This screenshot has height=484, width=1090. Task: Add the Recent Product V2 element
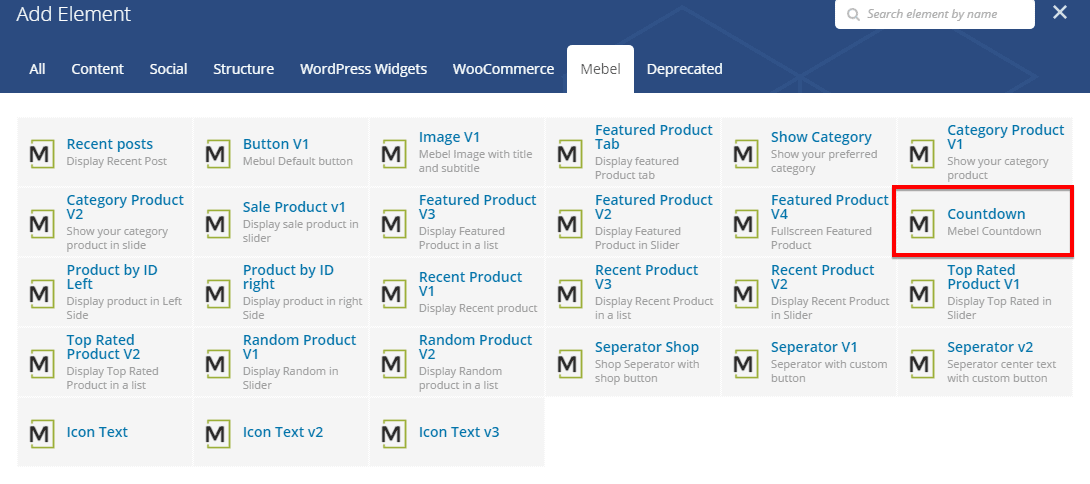pos(822,278)
